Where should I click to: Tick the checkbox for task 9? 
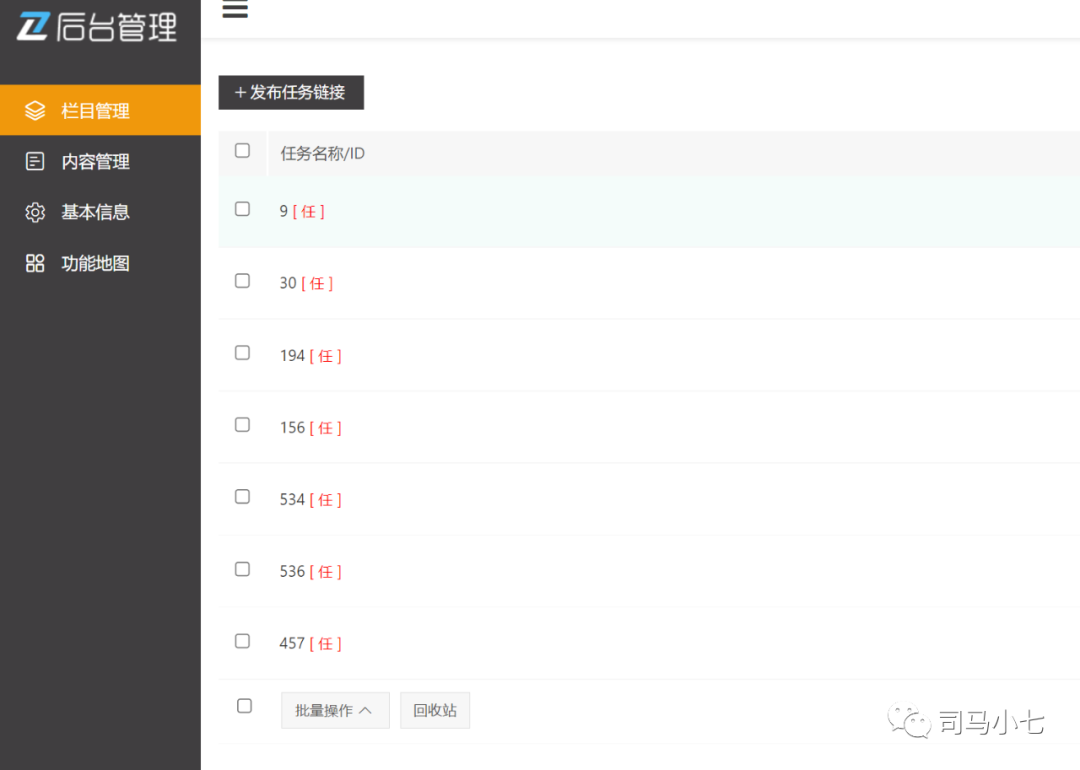pyautogui.click(x=242, y=209)
